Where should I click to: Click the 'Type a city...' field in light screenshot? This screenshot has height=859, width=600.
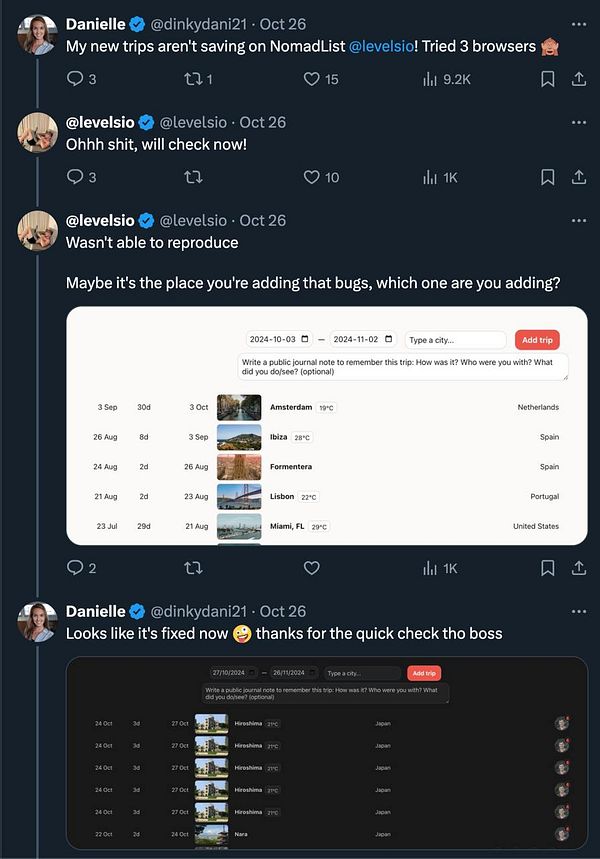coord(455,340)
